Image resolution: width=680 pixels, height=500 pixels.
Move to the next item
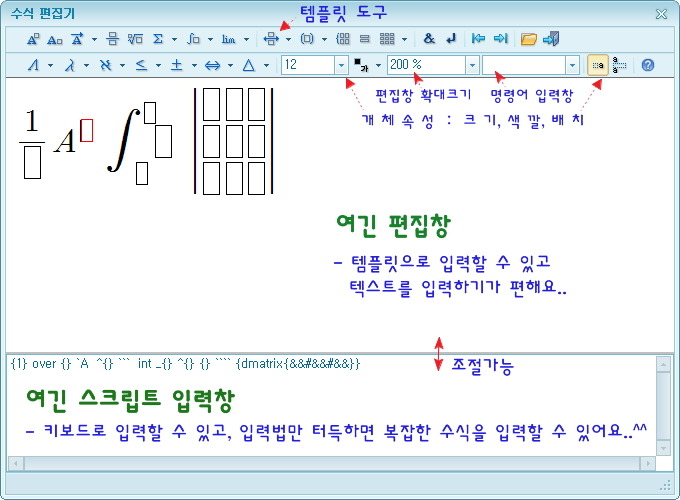click(500, 39)
